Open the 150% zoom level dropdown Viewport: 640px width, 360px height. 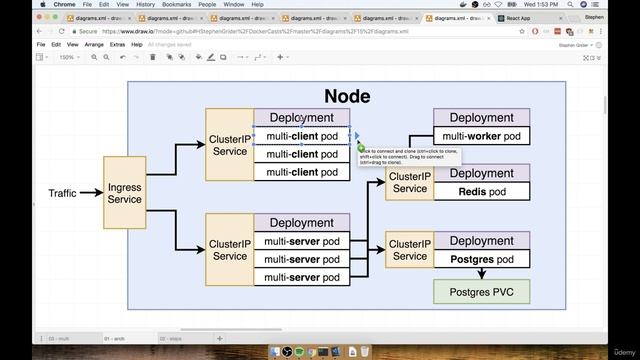[69, 58]
